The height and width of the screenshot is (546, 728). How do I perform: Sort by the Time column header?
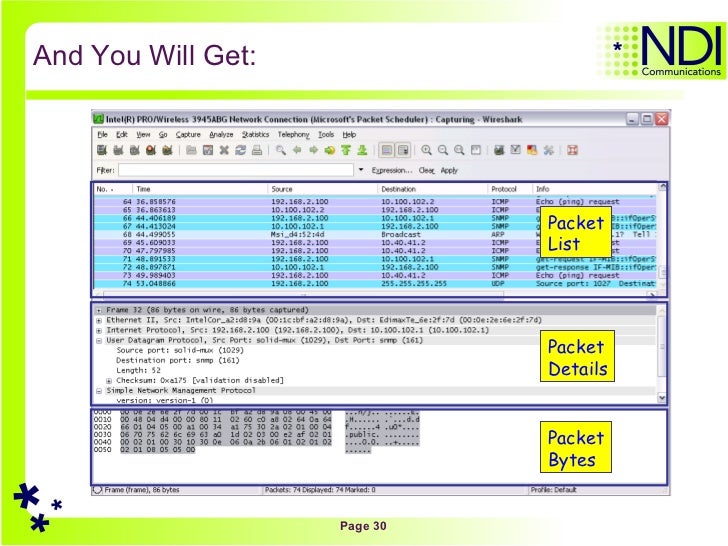tap(200, 189)
